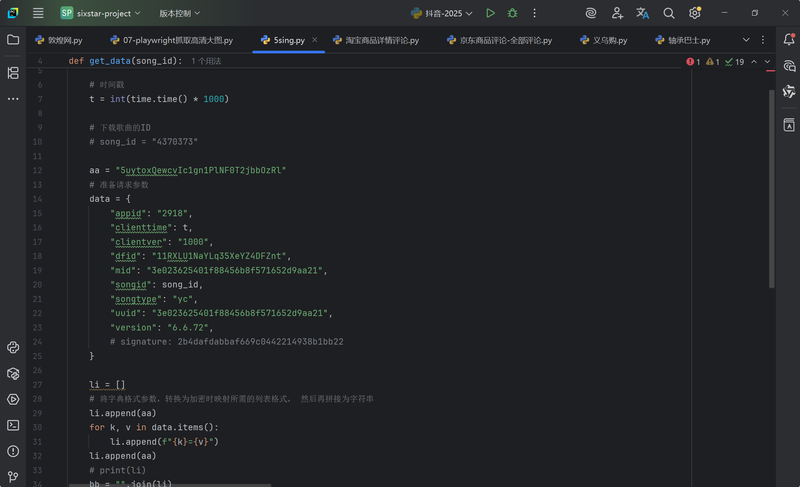
Task: Click the vertical editor scrollbar
Action: point(771,189)
